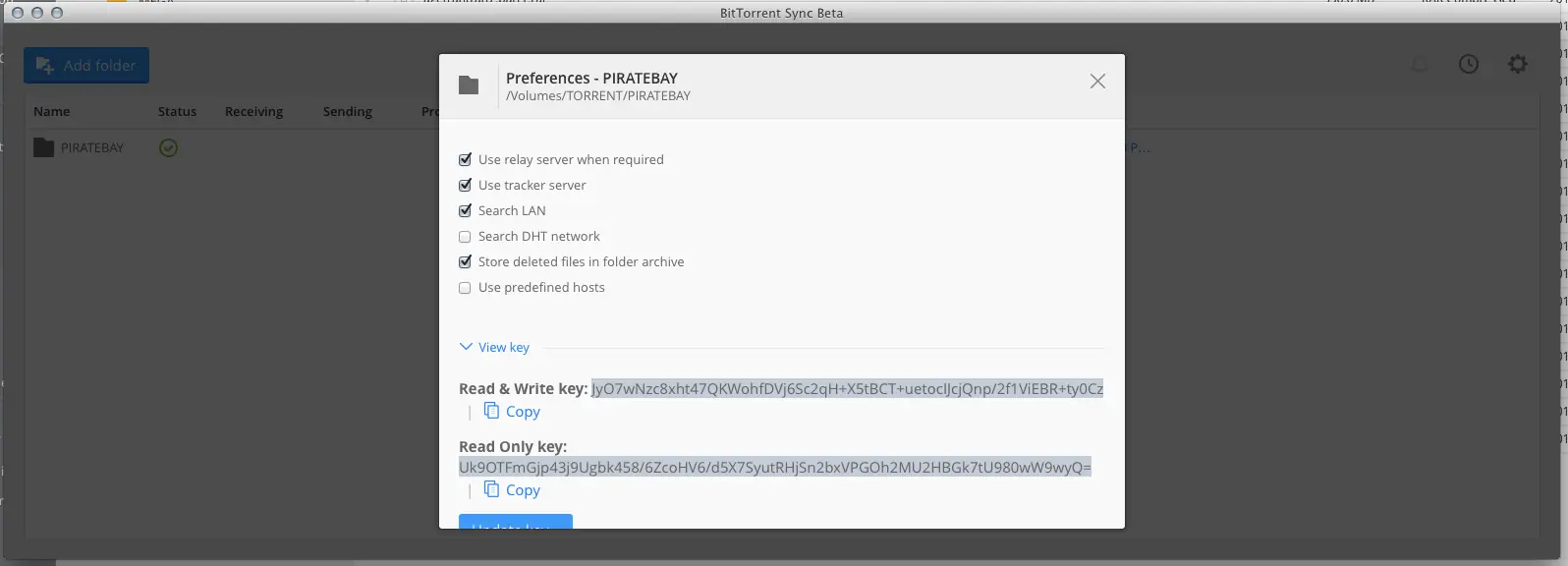The image size is (1568, 566).
Task: Collapse the View key section
Action: click(494, 347)
